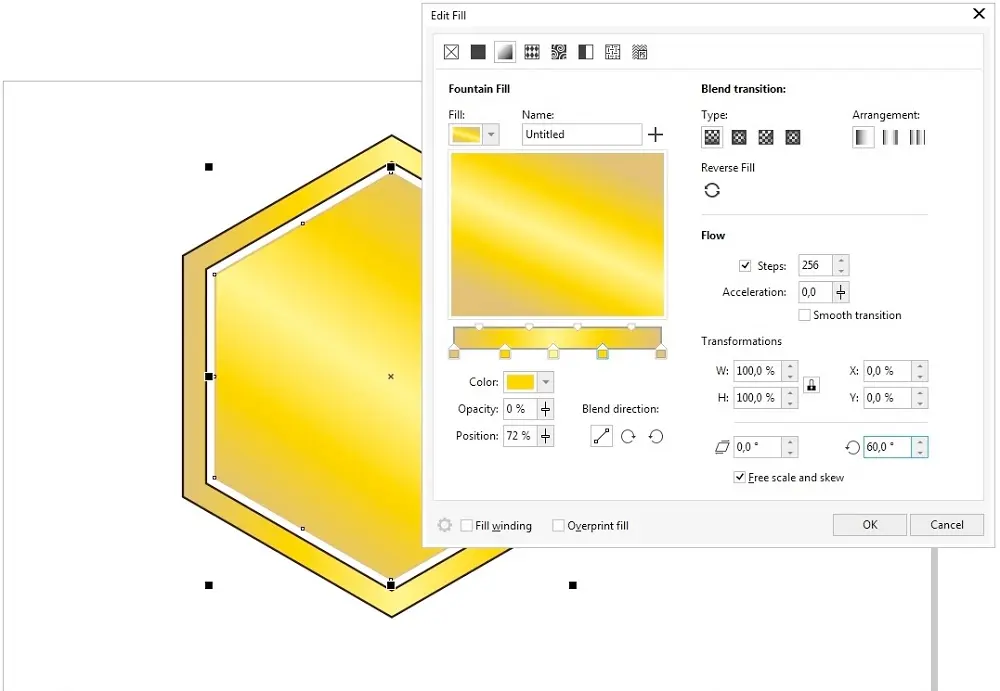Click the Position value field
The height and width of the screenshot is (691, 1000).
click(520, 436)
